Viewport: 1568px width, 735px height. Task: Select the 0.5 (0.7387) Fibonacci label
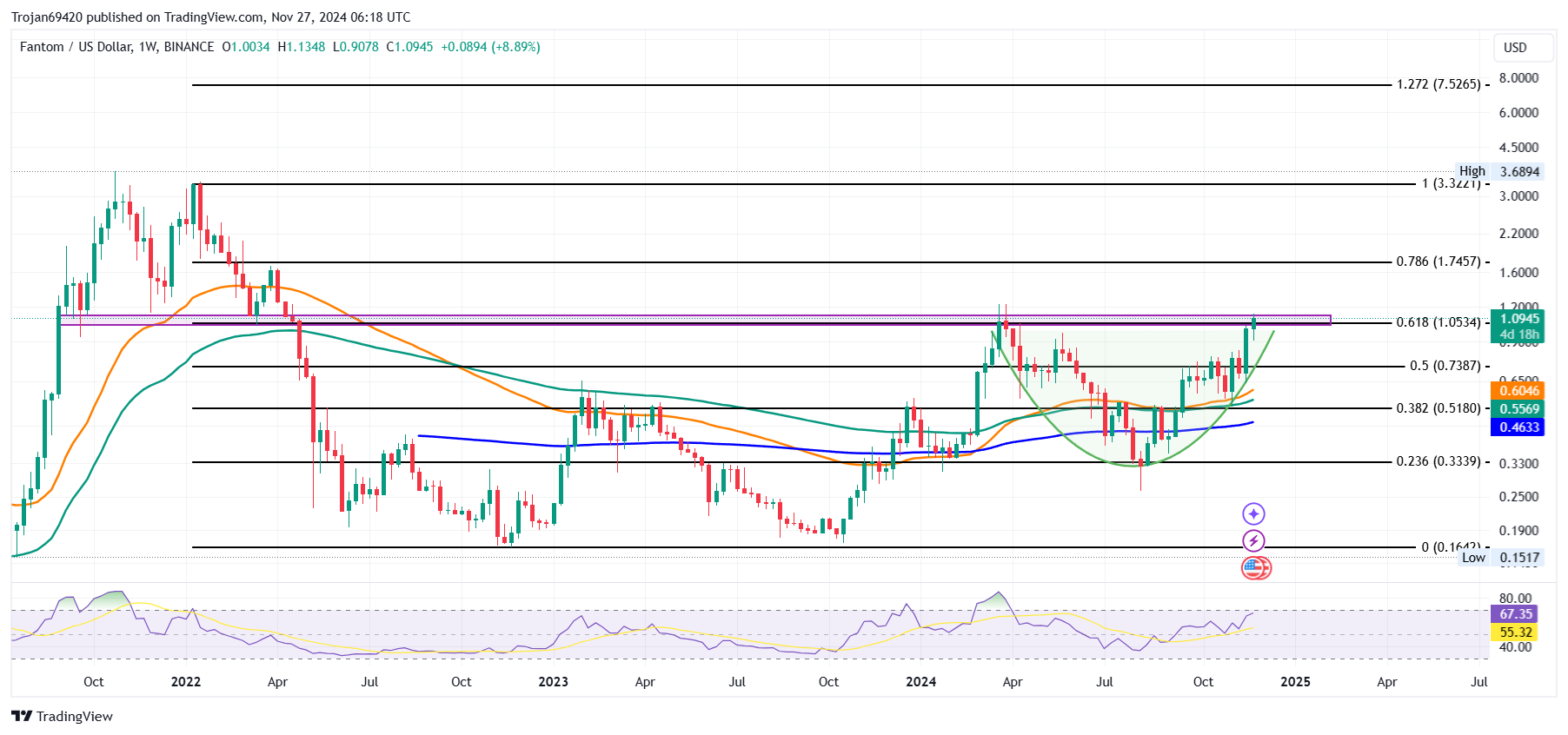[1445, 366]
